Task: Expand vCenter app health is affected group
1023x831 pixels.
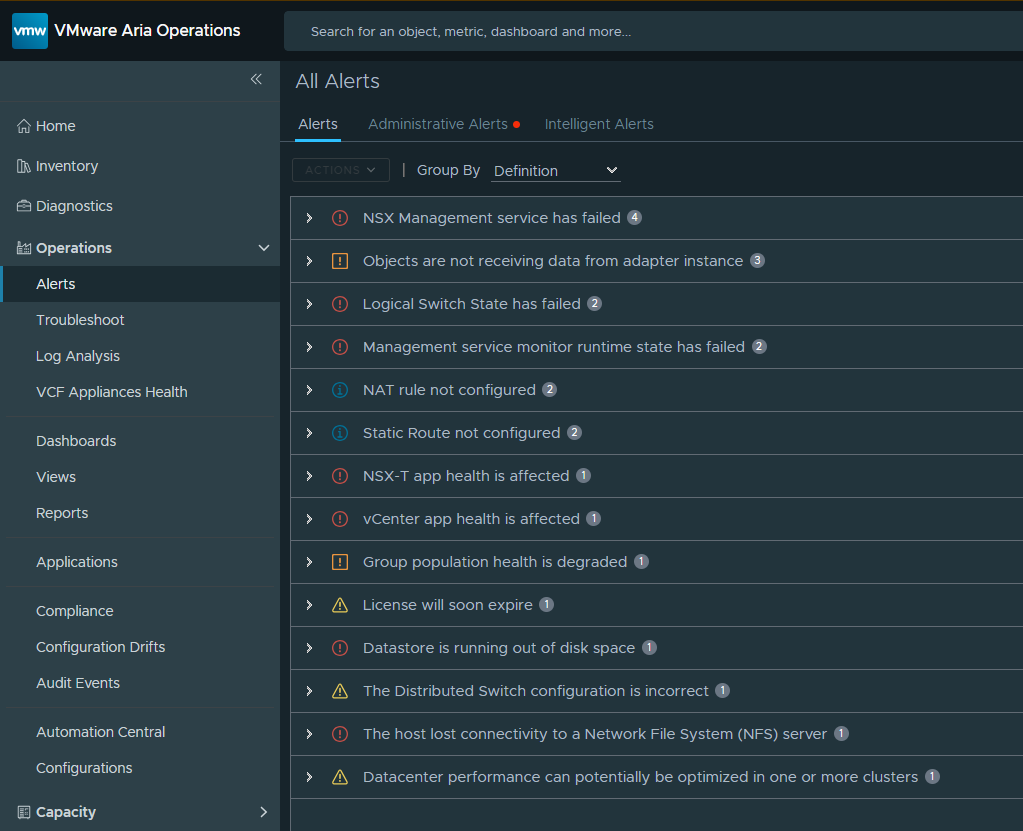Action: click(309, 519)
